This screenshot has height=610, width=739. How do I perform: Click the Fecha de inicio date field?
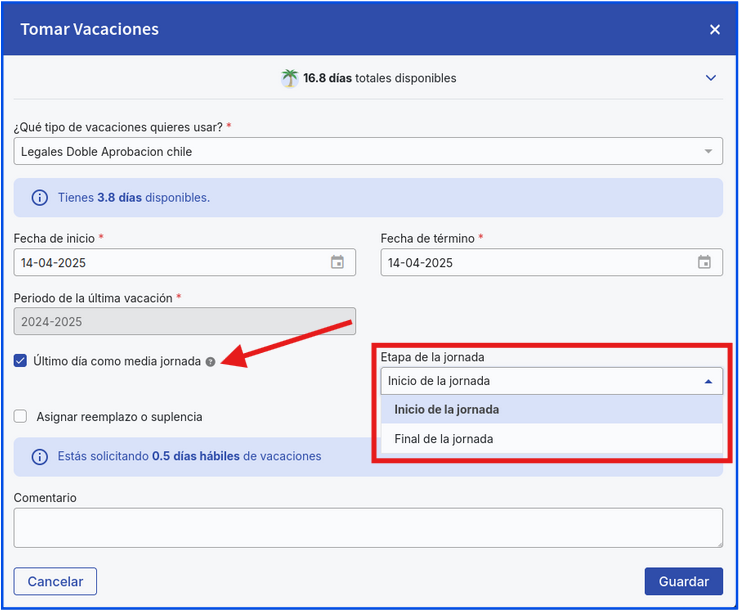(x=170, y=263)
